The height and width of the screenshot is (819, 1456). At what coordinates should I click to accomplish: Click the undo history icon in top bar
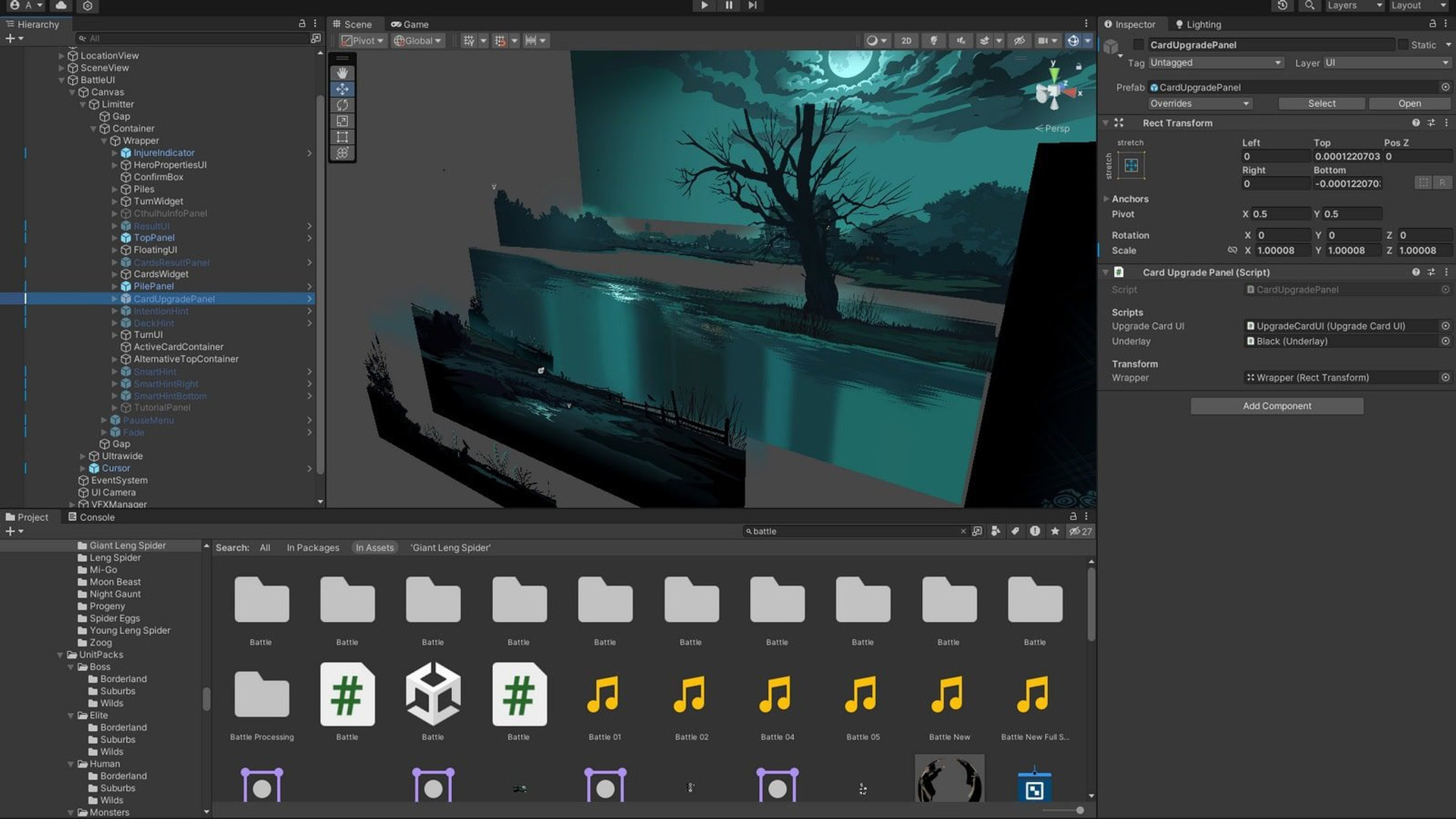pos(1282,5)
